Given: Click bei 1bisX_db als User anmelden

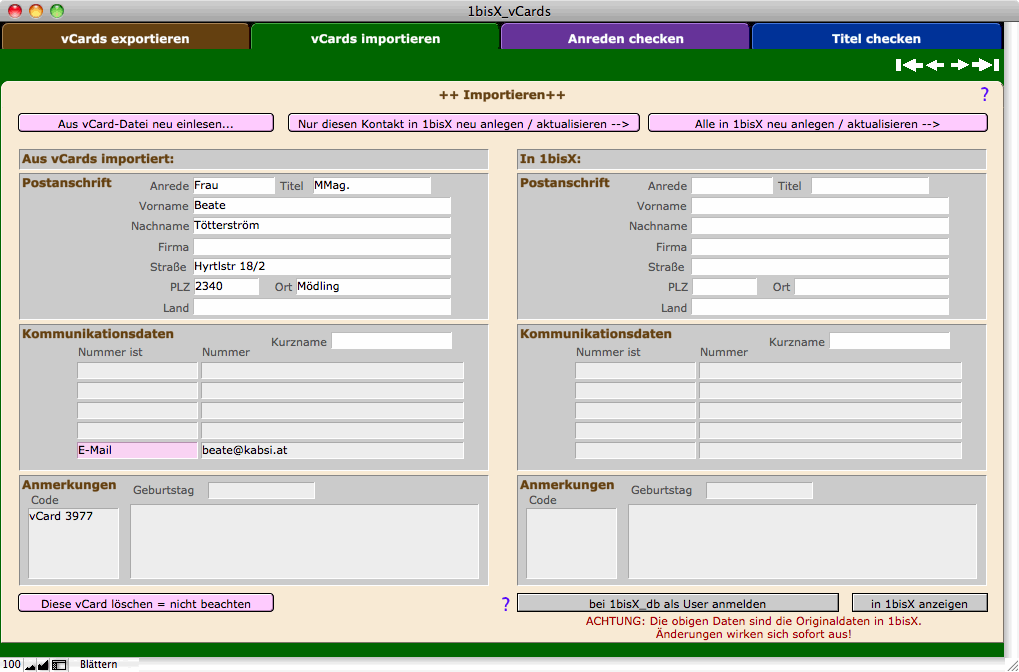Looking at the screenshot, I should pyautogui.click(x=677, y=604).
